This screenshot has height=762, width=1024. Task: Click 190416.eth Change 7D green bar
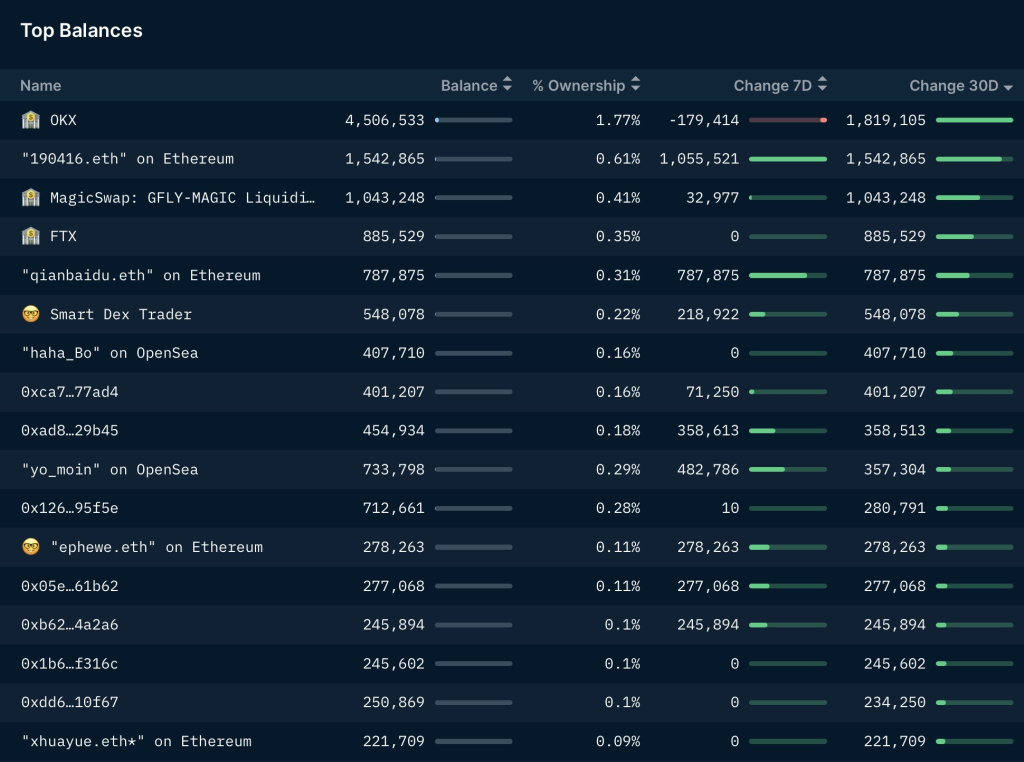point(788,159)
